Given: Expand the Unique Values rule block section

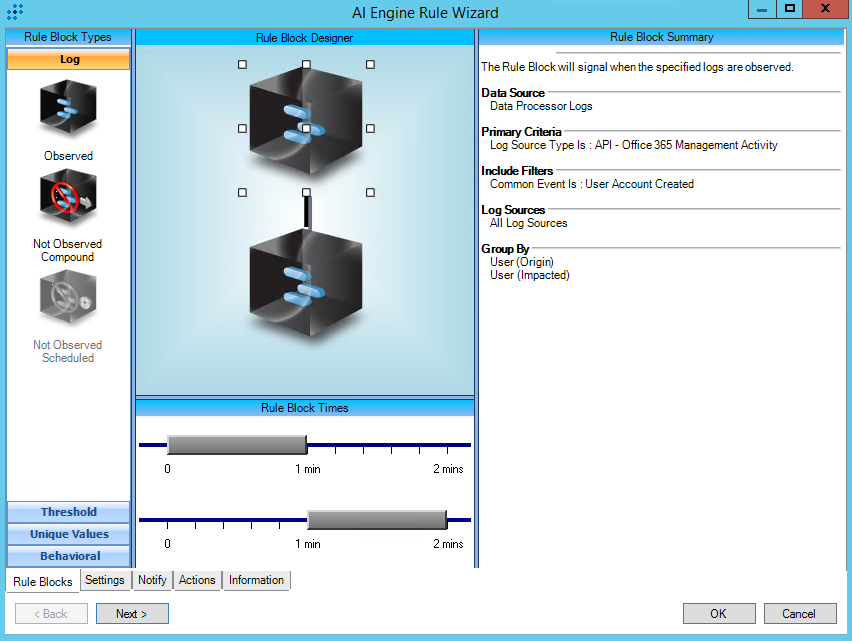Looking at the screenshot, I should point(69,534).
